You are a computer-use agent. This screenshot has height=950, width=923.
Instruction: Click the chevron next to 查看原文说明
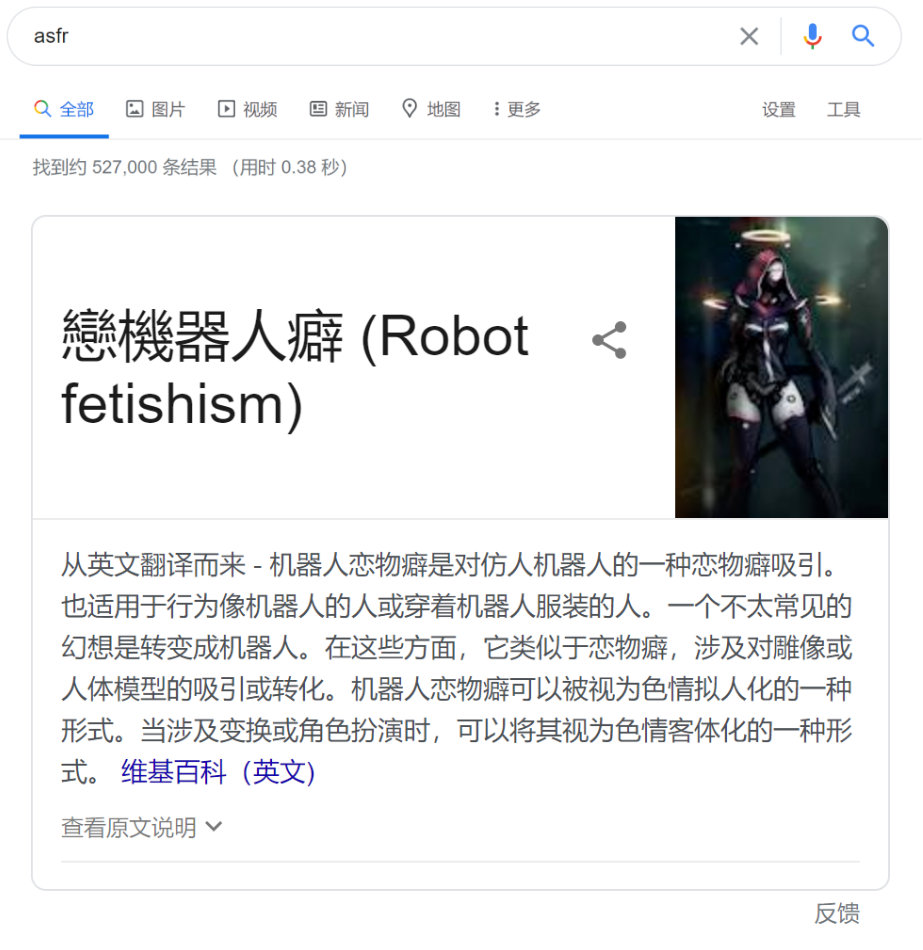click(214, 826)
